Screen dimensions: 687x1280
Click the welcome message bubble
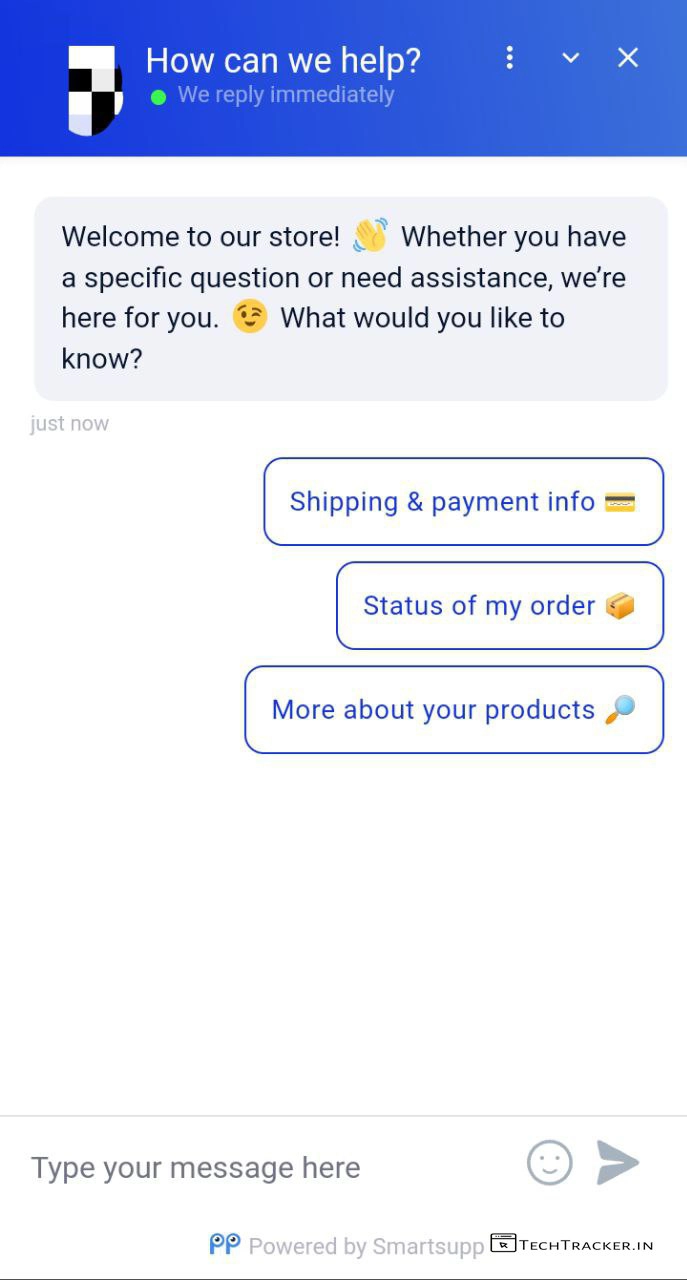click(350, 298)
